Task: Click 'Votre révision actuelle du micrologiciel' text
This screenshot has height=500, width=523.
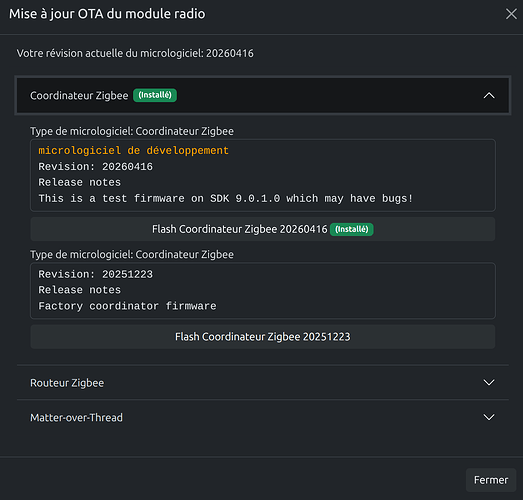Action: tap(135, 53)
